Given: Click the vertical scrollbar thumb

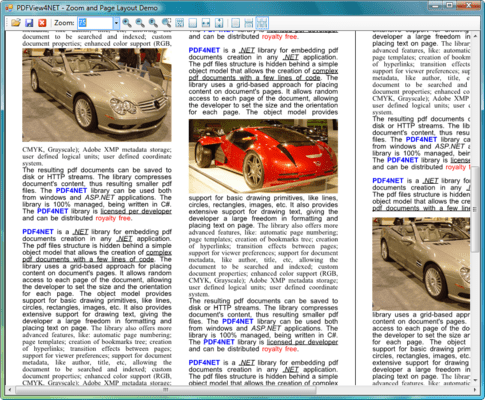Looking at the screenshot, I should click(476, 209).
